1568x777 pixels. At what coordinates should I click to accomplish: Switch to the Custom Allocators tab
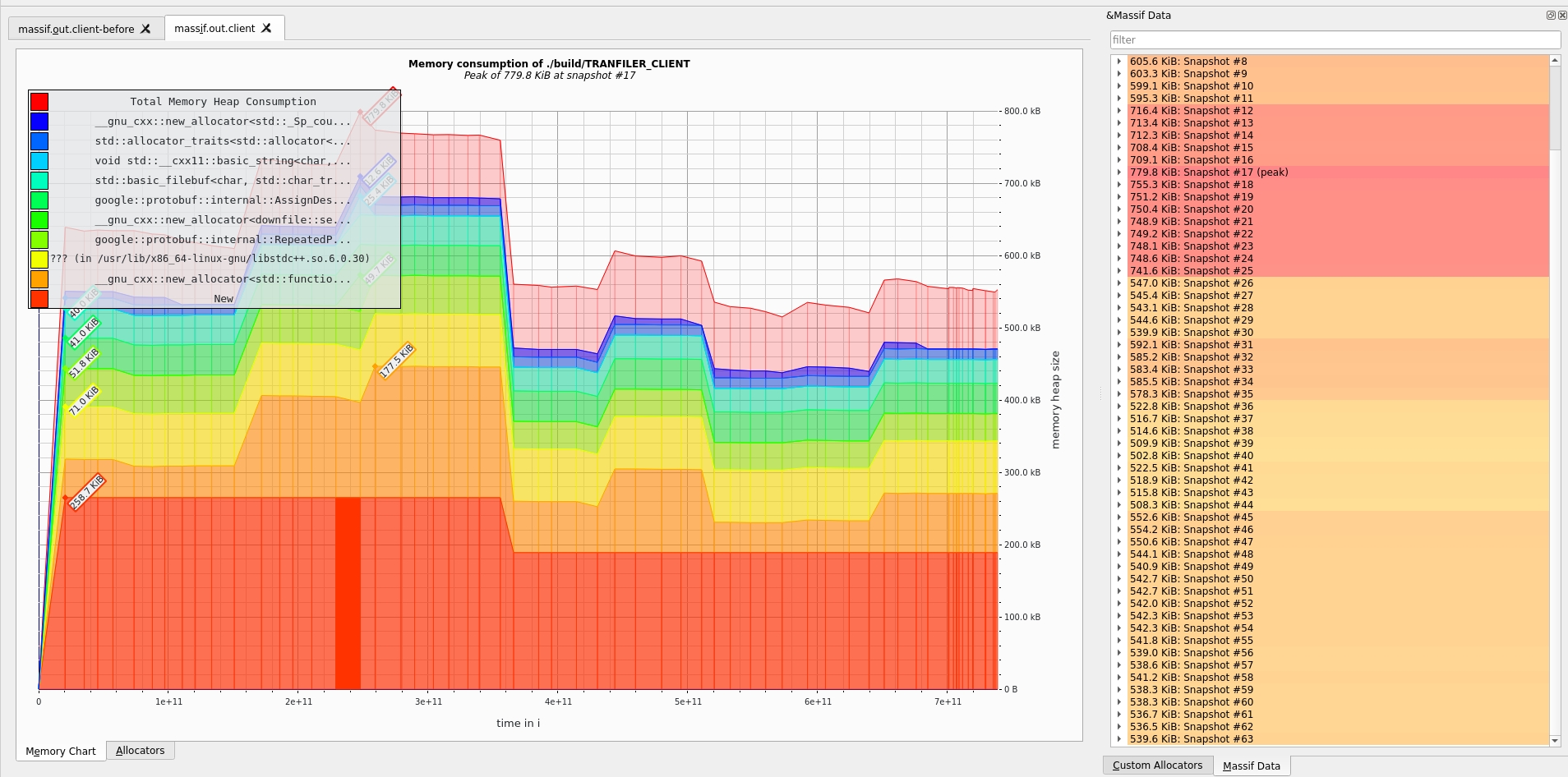[1157, 766]
